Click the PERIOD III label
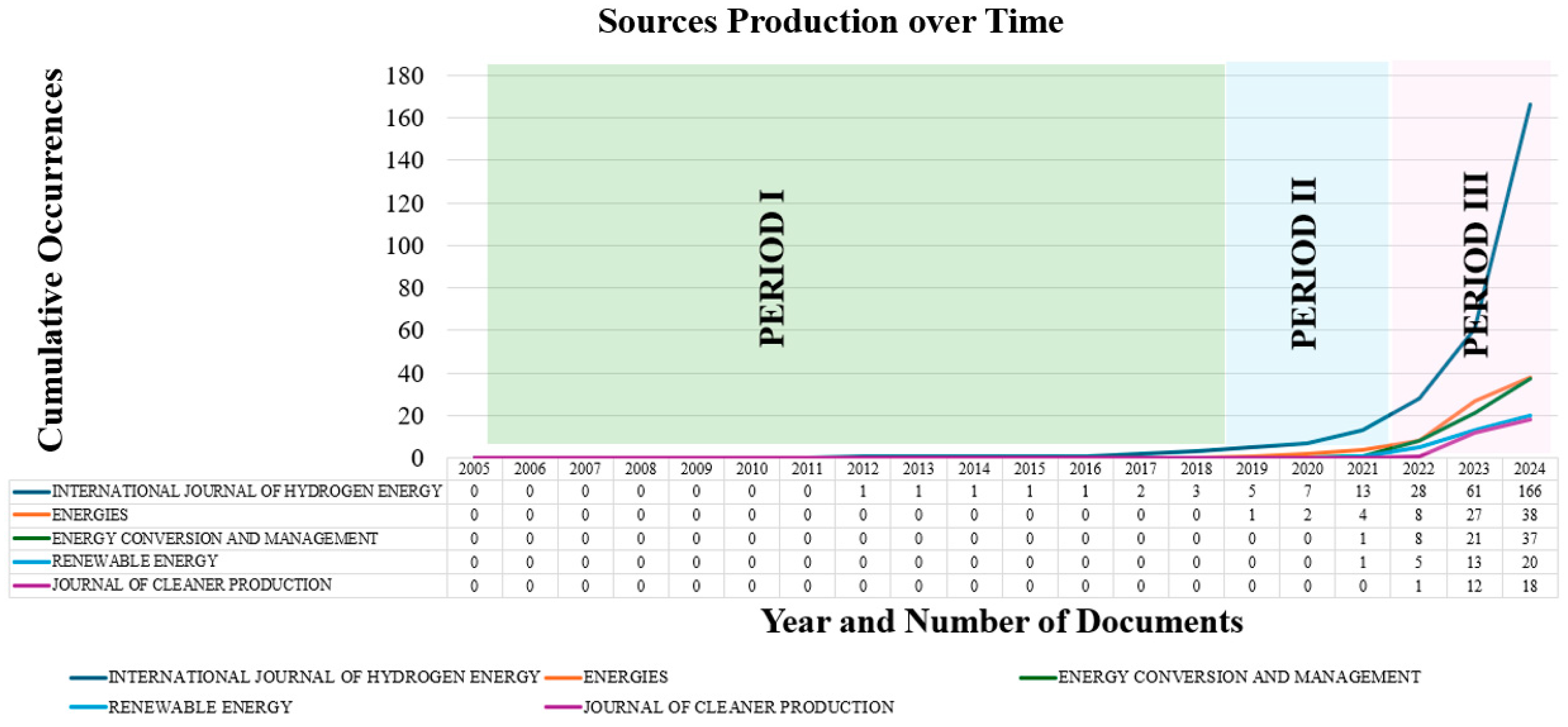 click(1476, 264)
